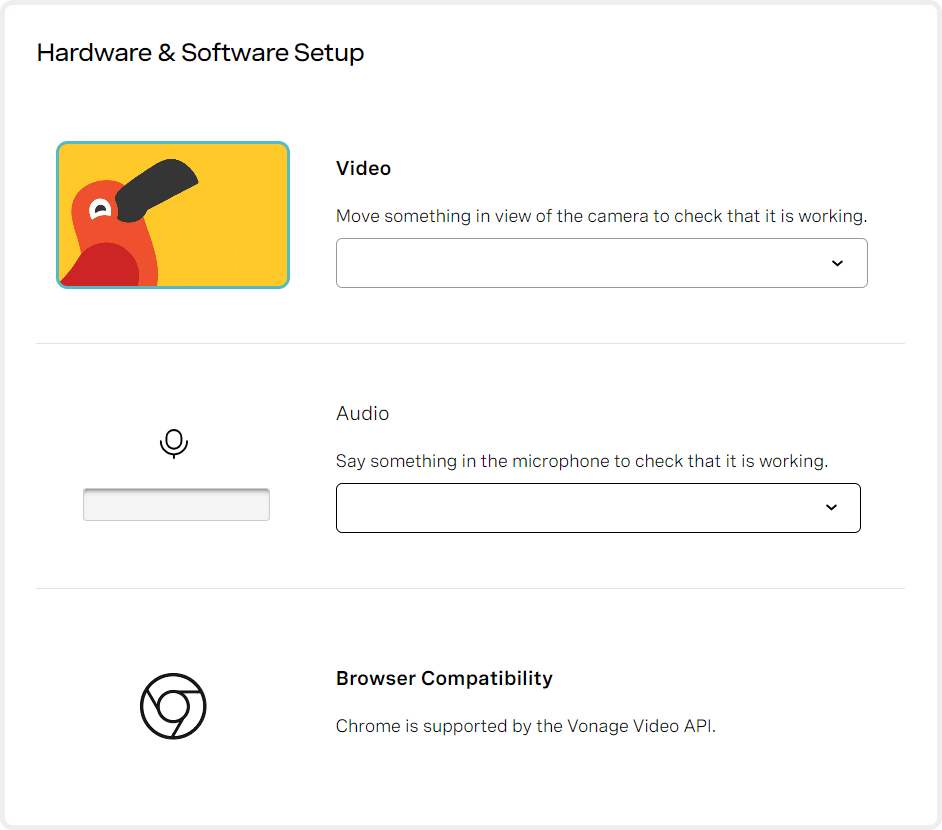Select the Chrome browser compatibility icon
The image size is (942, 830).
(x=173, y=706)
